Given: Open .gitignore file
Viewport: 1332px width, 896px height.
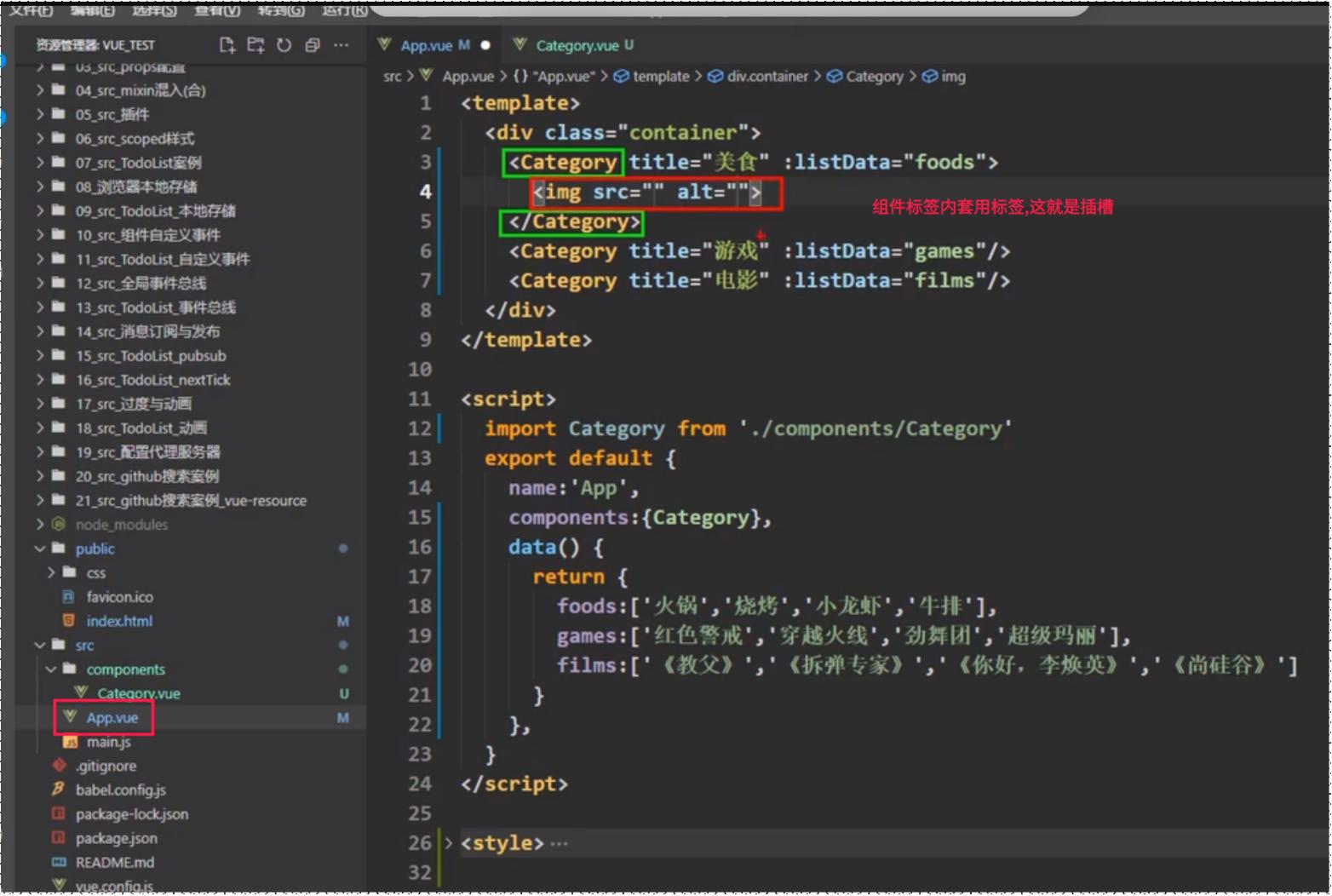Looking at the screenshot, I should [x=106, y=766].
